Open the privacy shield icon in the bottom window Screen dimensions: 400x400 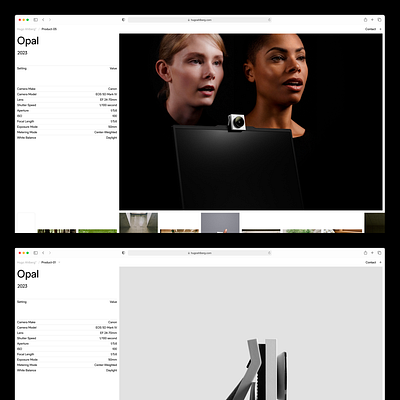click(x=123, y=253)
